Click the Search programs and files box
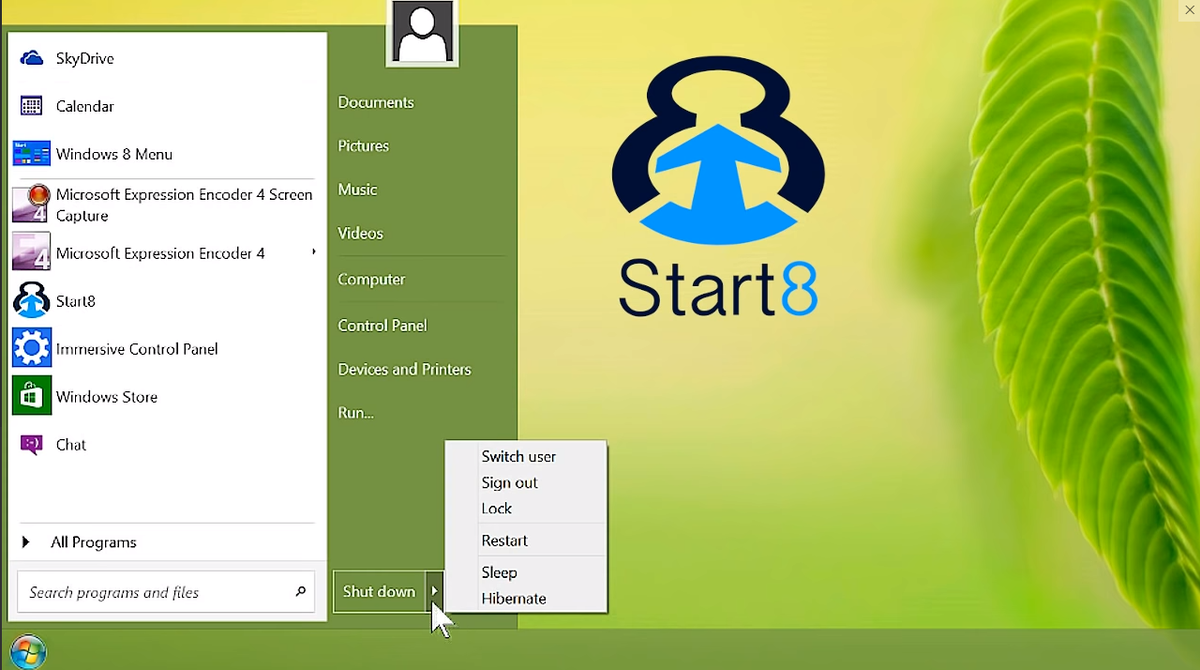 pos(166,592)
